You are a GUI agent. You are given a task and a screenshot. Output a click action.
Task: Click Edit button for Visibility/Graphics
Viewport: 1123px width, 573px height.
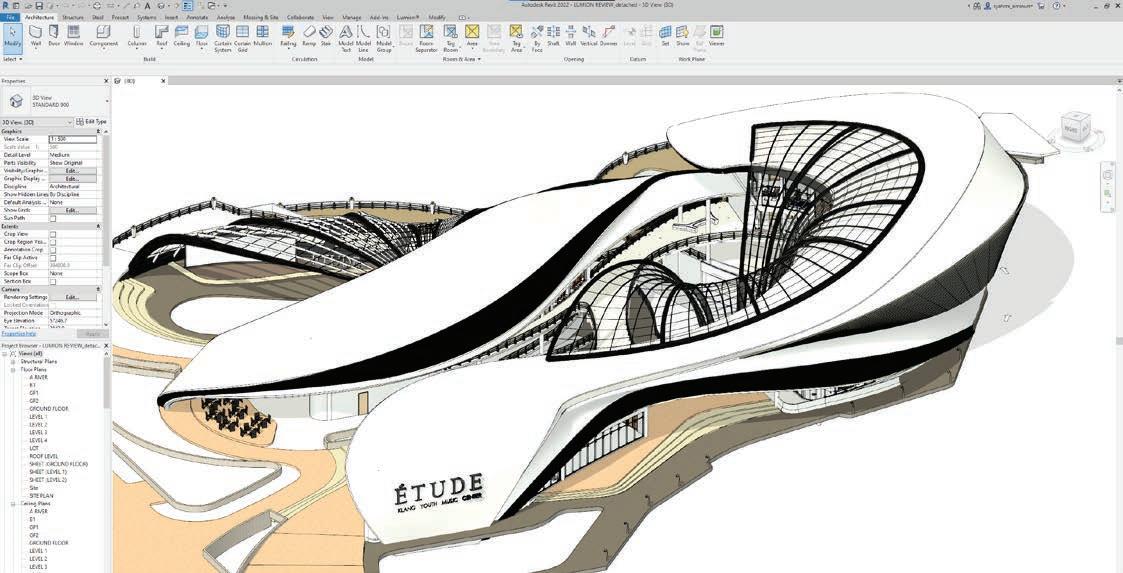click(x=72, y=171)
